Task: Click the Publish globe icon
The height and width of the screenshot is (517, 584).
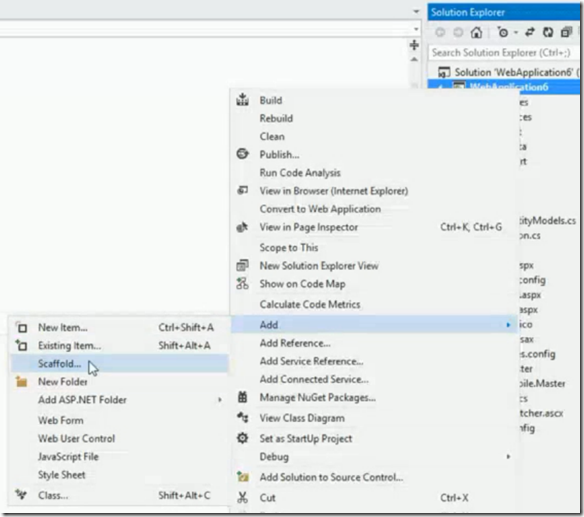Action: pos(242,153)
